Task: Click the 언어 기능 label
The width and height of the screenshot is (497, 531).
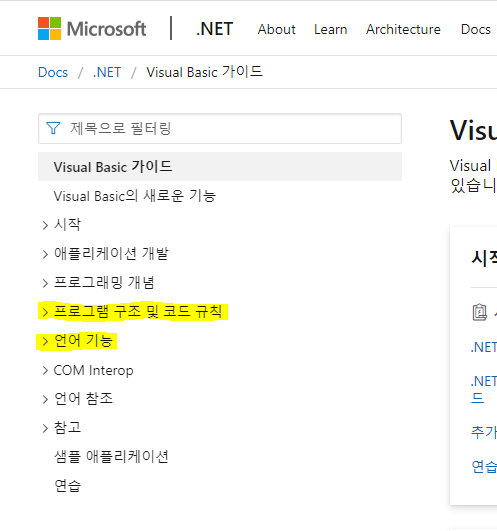Action: [x=83, y=341]
